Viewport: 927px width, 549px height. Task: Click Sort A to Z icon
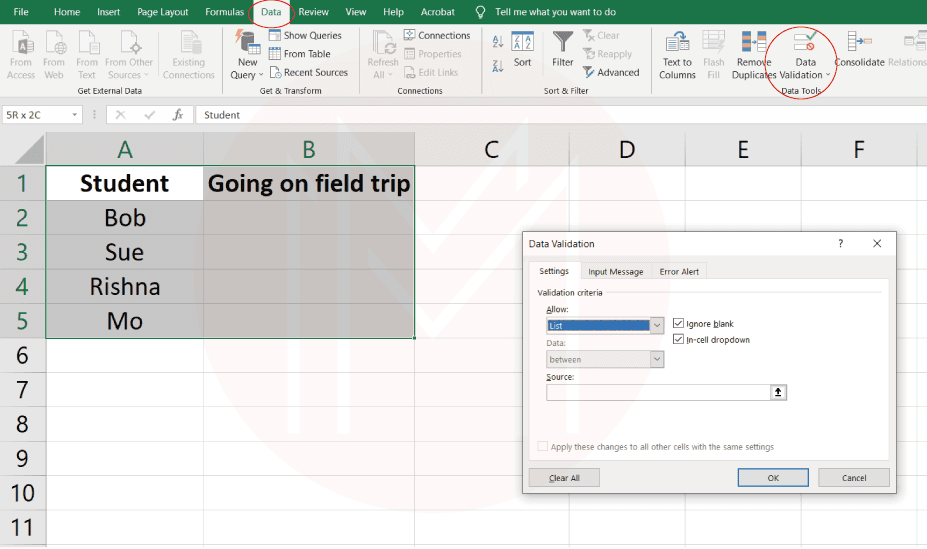pos(497,41)
